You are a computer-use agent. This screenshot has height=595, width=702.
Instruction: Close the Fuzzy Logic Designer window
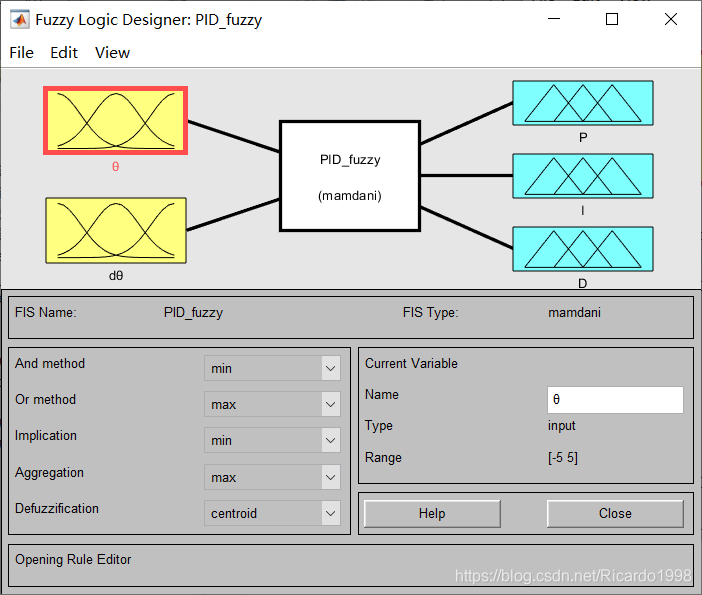(x=671, y=19)
